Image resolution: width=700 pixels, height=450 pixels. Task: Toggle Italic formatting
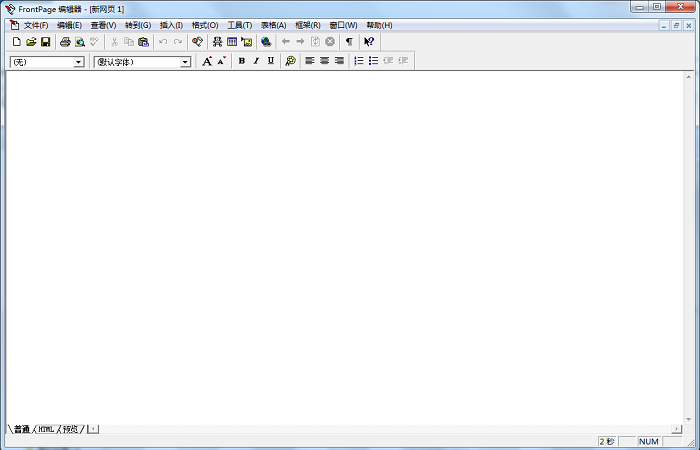(256, 61)
